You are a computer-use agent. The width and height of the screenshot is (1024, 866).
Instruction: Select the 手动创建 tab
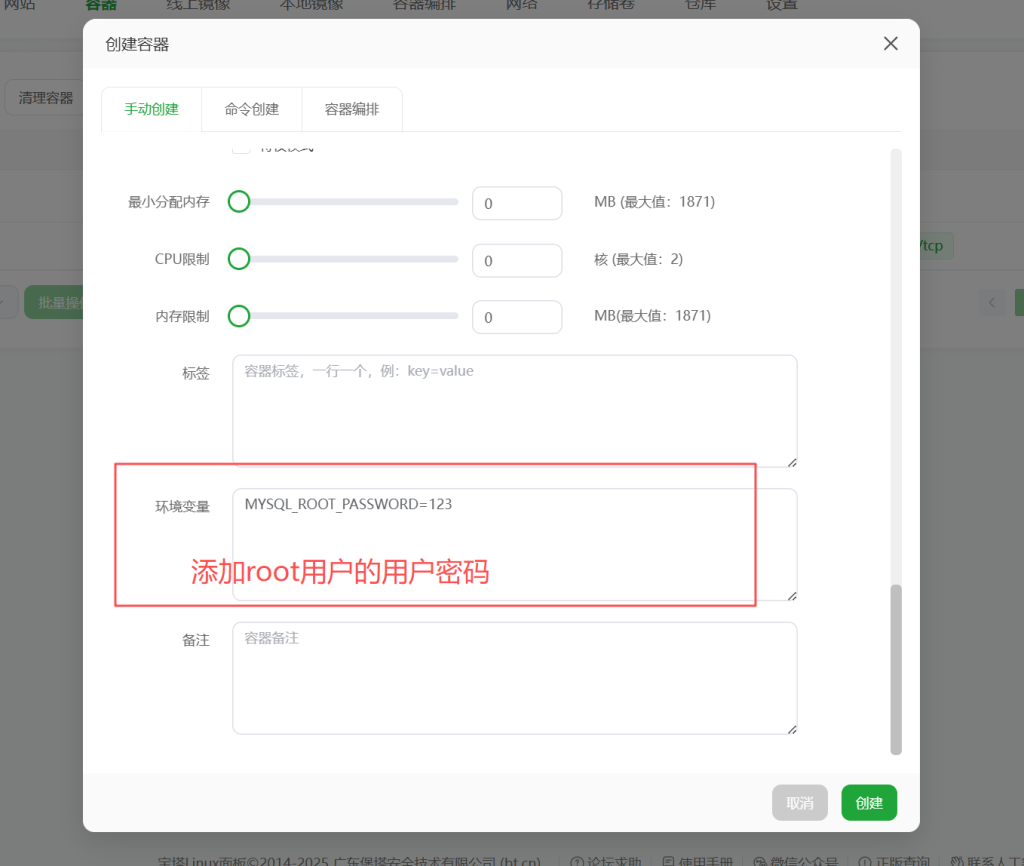[x=152, y=109]
